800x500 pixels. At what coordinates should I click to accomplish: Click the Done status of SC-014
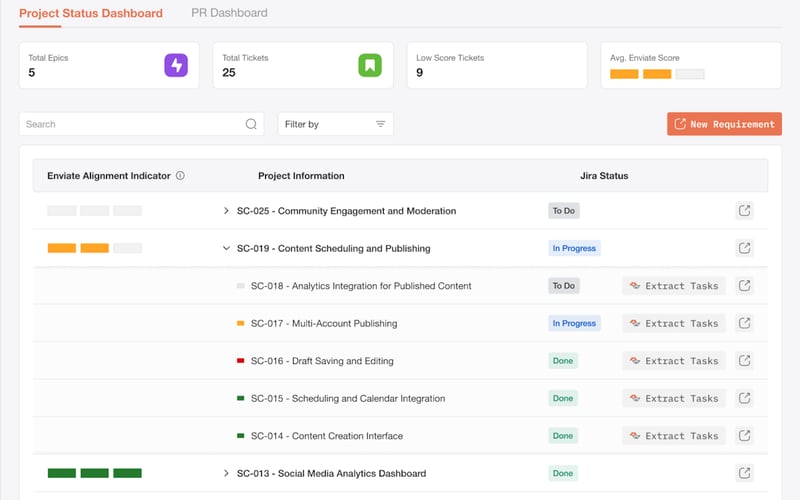(x=563, y=436)
